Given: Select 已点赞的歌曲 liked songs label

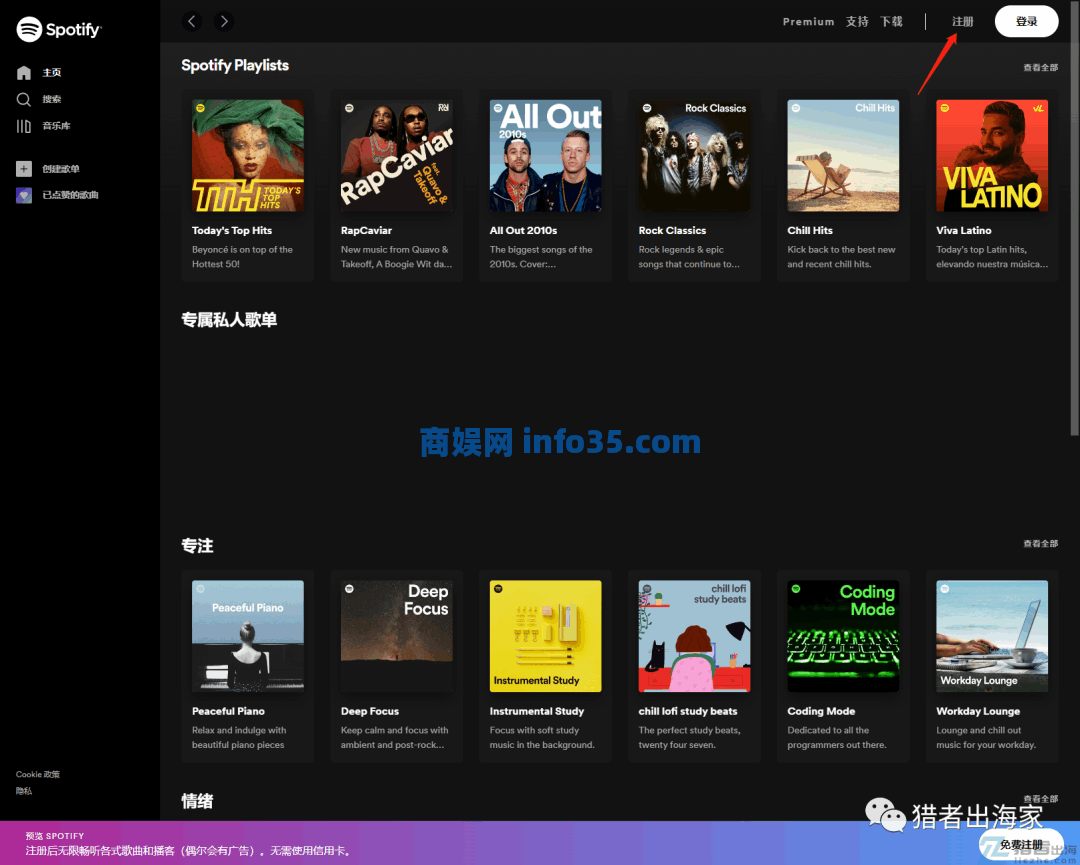Looking at the screenshot, I should tap(70, 196).
